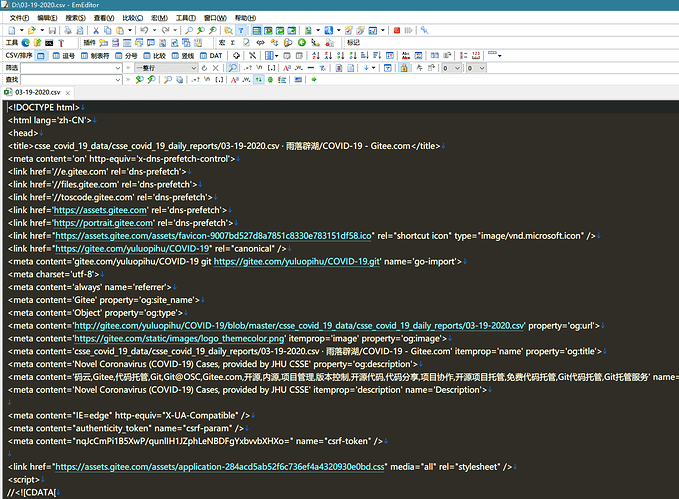This screenshot has height=499, width=679.
Task: Click the New file icon
Action: (x=10, y=31)
